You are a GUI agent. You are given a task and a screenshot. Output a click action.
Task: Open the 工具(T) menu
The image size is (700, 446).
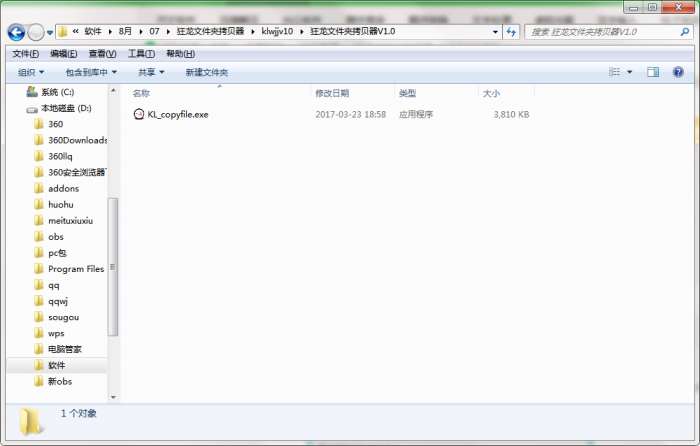[x=142, y=54]
